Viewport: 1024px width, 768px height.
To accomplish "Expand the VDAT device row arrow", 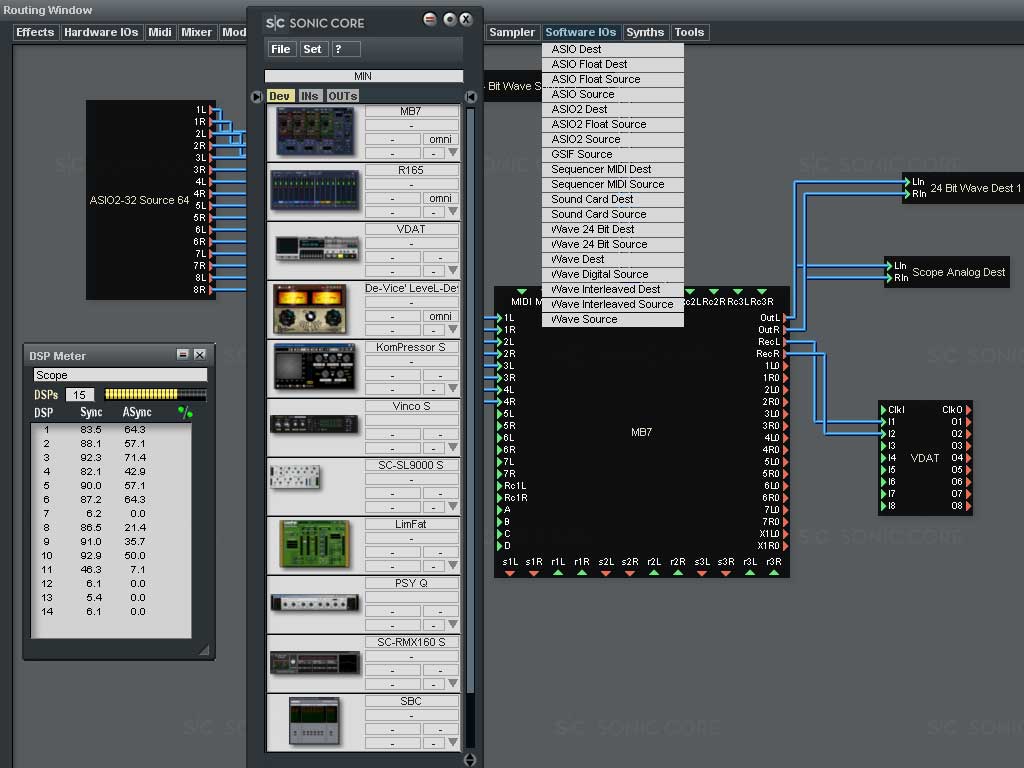I will click(453, 270).
